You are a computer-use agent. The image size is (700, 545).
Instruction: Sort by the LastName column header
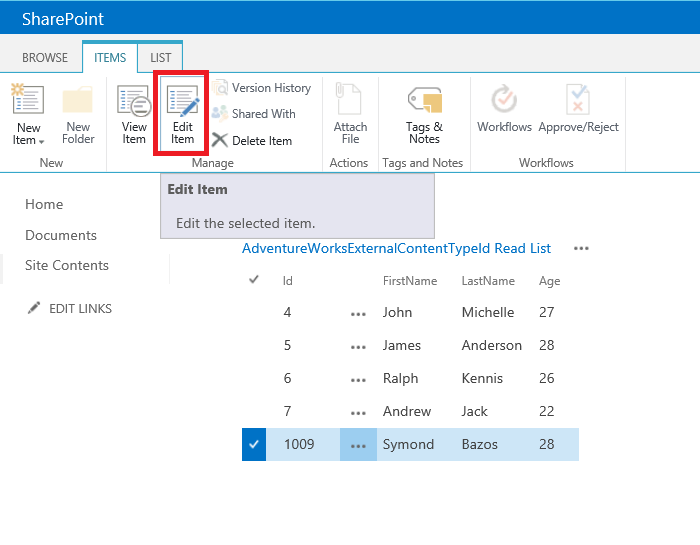click(x=488, y=281)
